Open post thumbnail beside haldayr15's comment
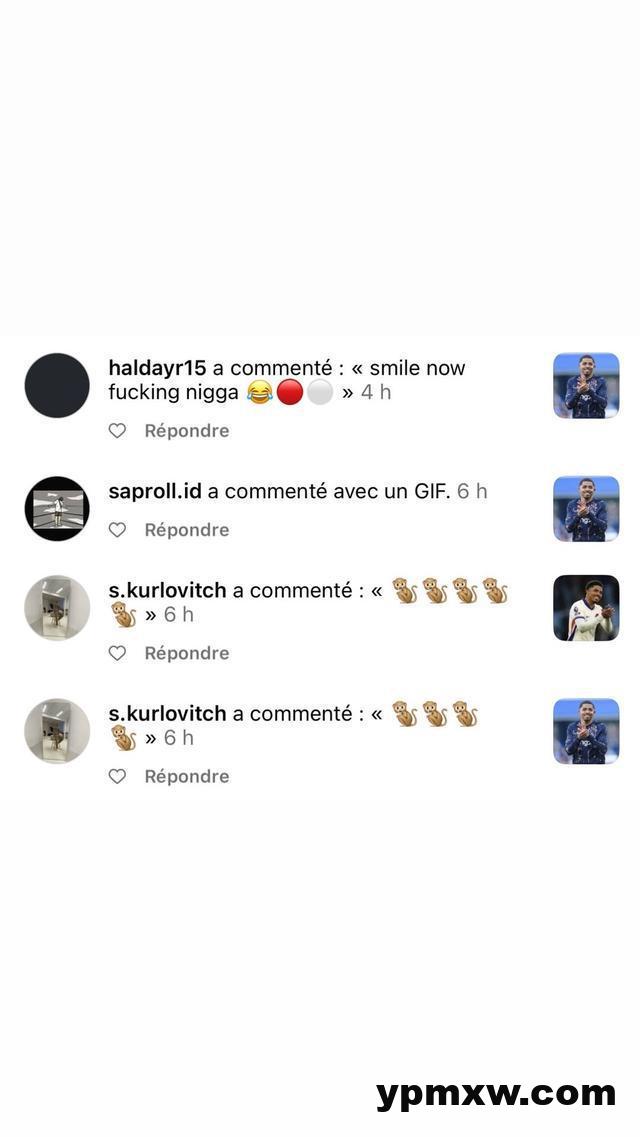640x1137 pixels. 586,386
